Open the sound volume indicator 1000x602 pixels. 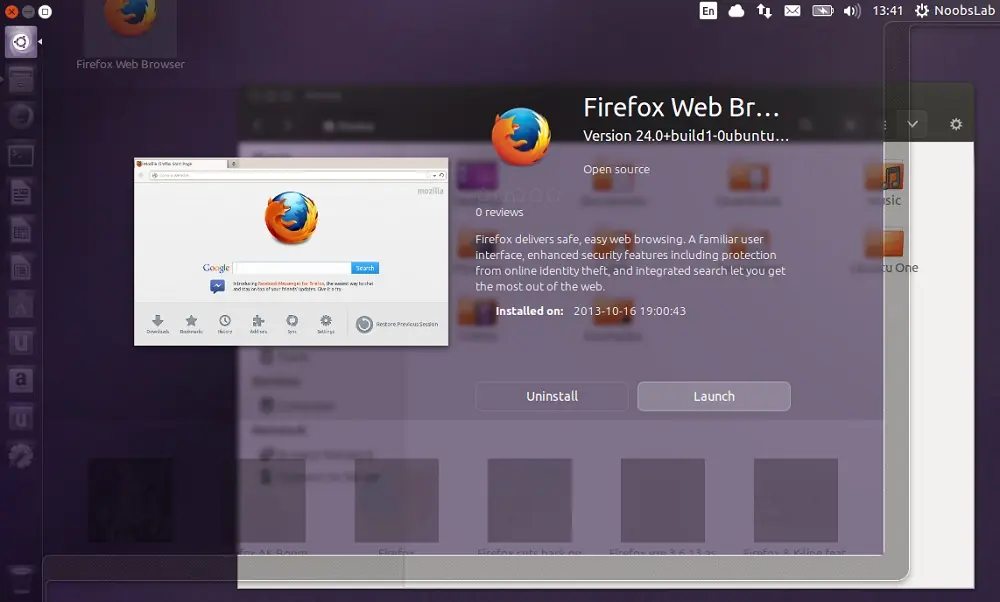click(851, 11)
